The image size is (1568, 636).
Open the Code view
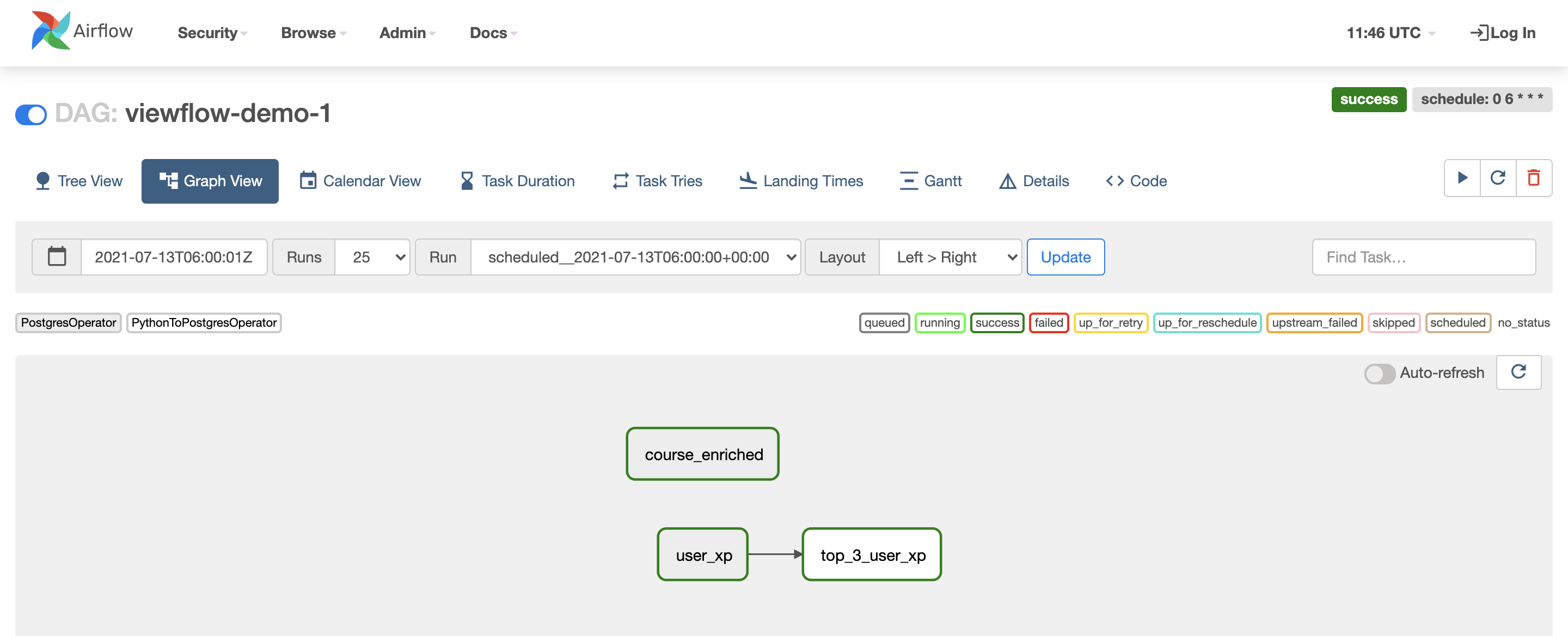tap(1136, 181)
